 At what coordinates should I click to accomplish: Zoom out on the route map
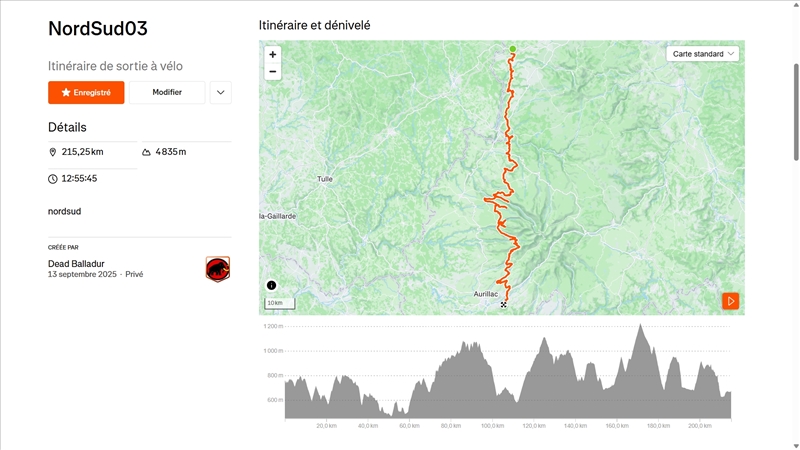273,72
